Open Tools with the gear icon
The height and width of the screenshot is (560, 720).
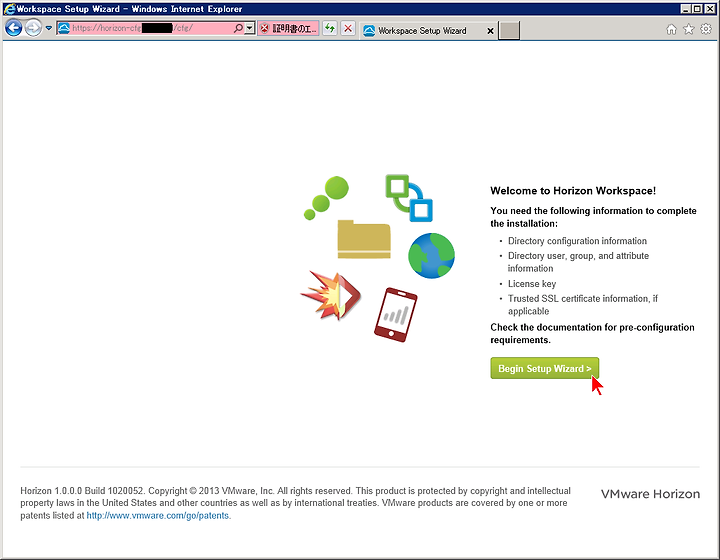pos(706,29)
